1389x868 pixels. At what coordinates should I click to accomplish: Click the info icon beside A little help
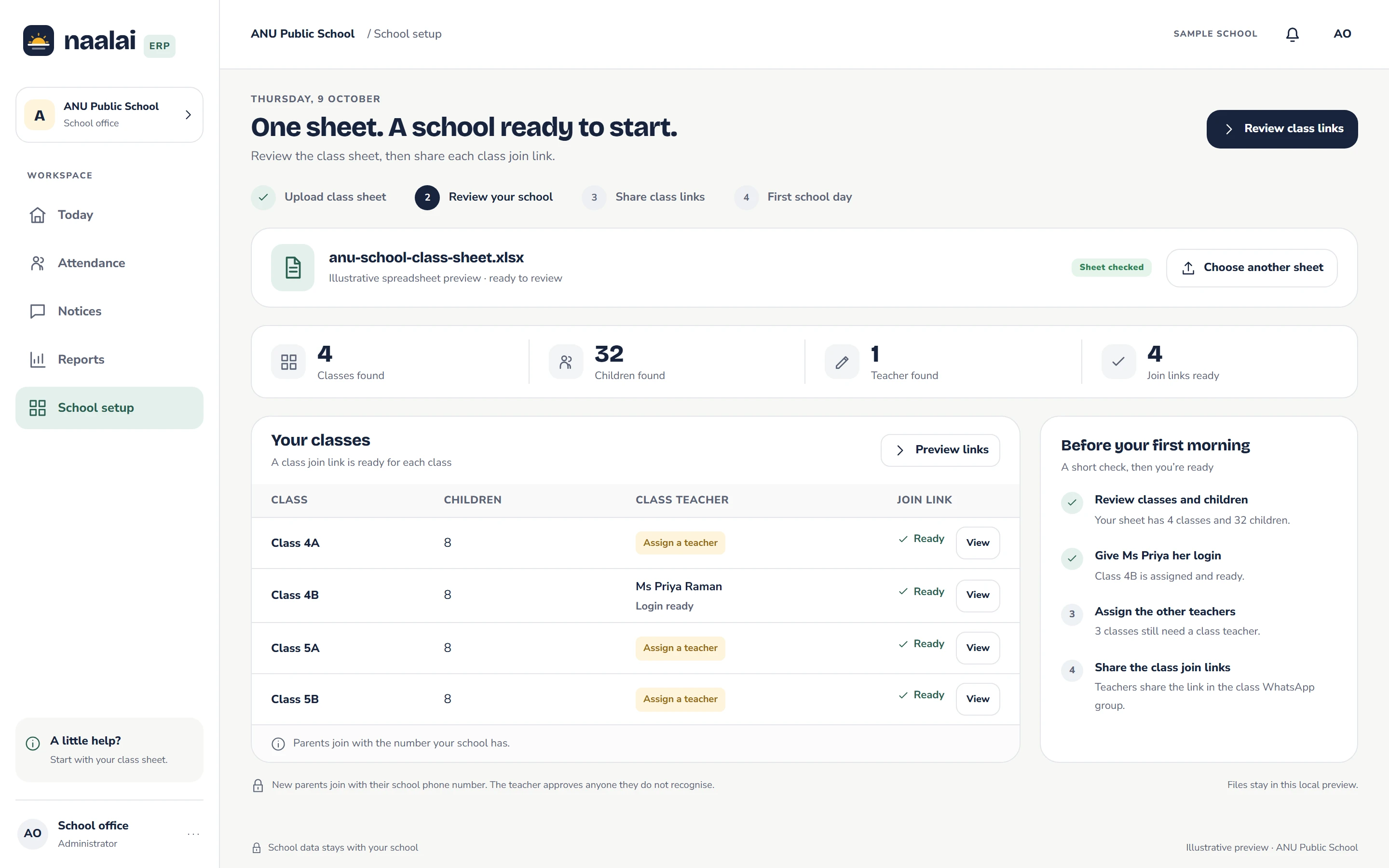[33, 744]
